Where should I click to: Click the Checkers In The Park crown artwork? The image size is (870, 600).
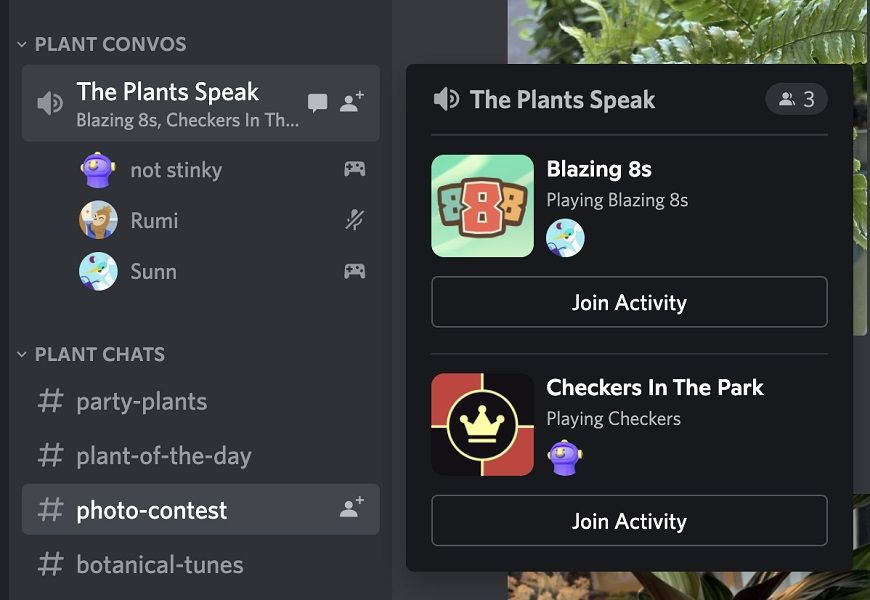[x=482, y=424]
